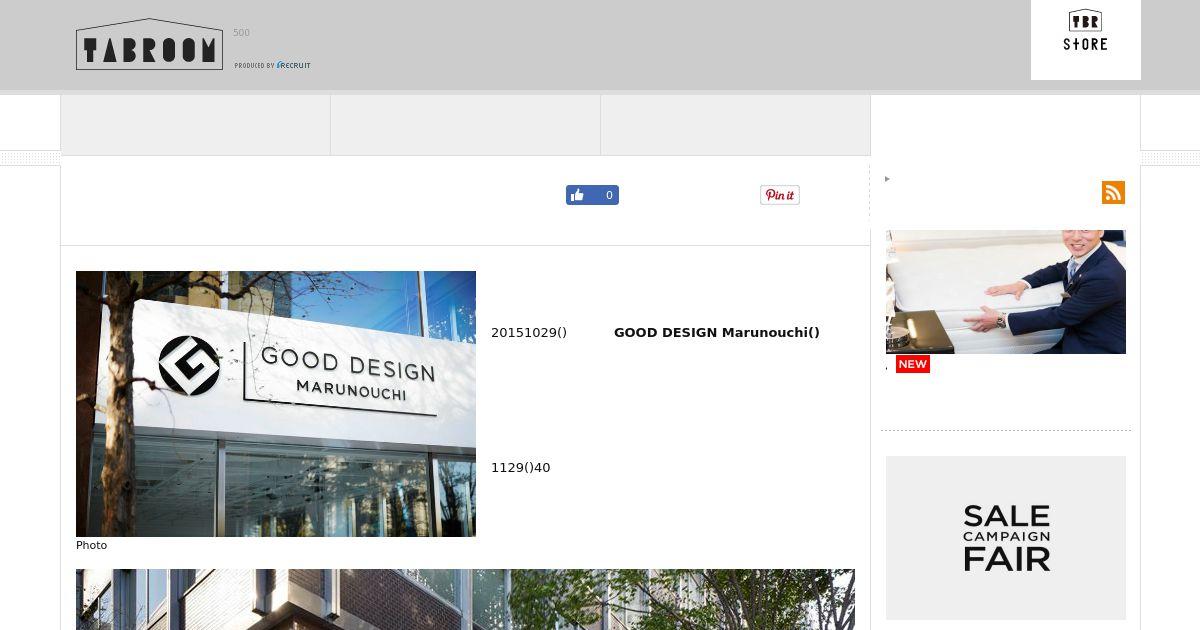Open the building exterior photo below

click(465, 600)
